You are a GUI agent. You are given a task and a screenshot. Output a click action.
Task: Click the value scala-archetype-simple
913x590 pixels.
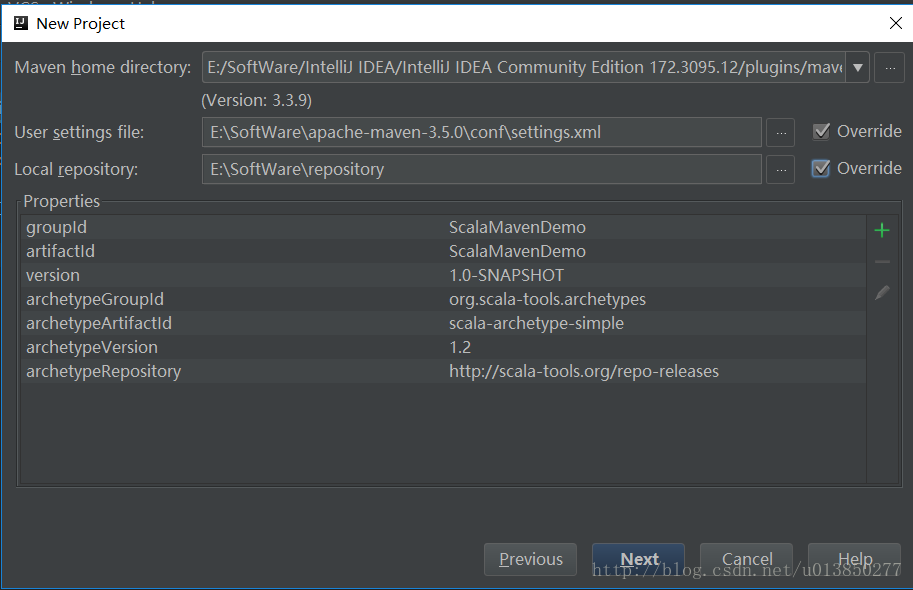(x=536, y=323)
